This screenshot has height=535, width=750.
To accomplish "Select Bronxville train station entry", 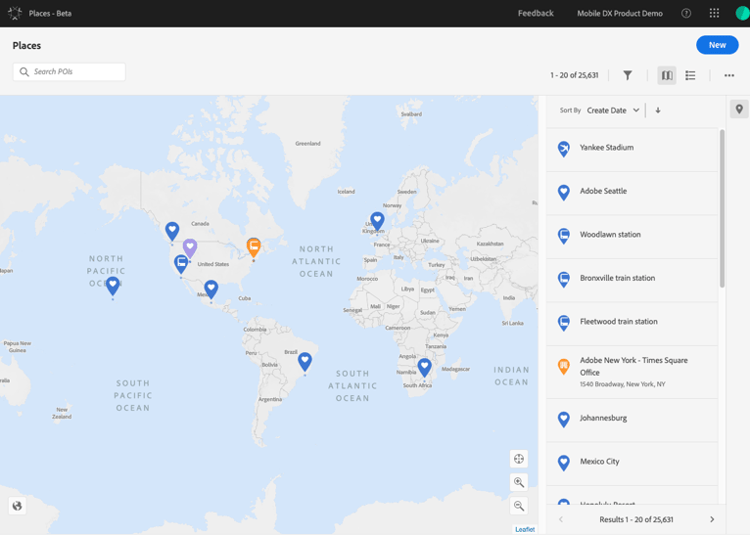I will click(x=632, y=280).
